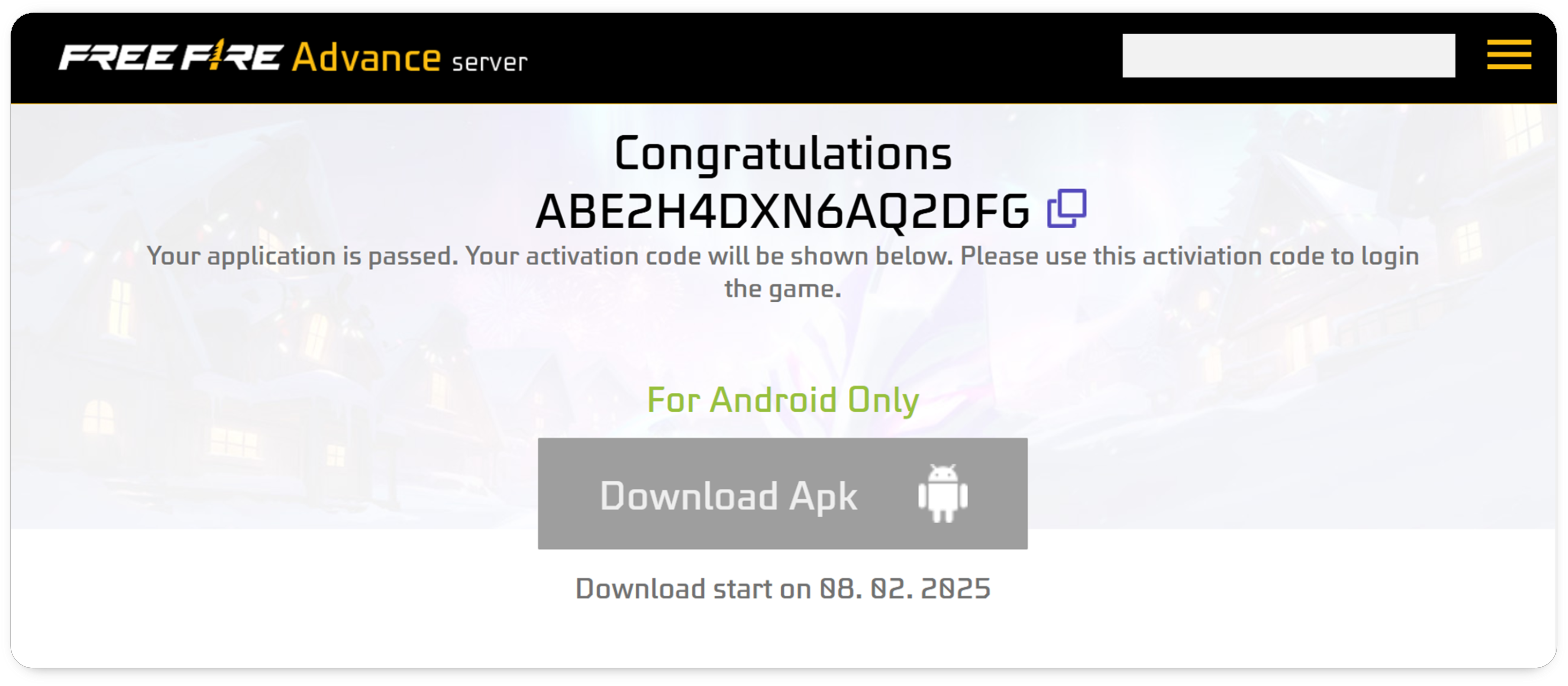This screenshot has height=686, width=1568.
Task: Click the Download start on date text
Action: point(783,589)
